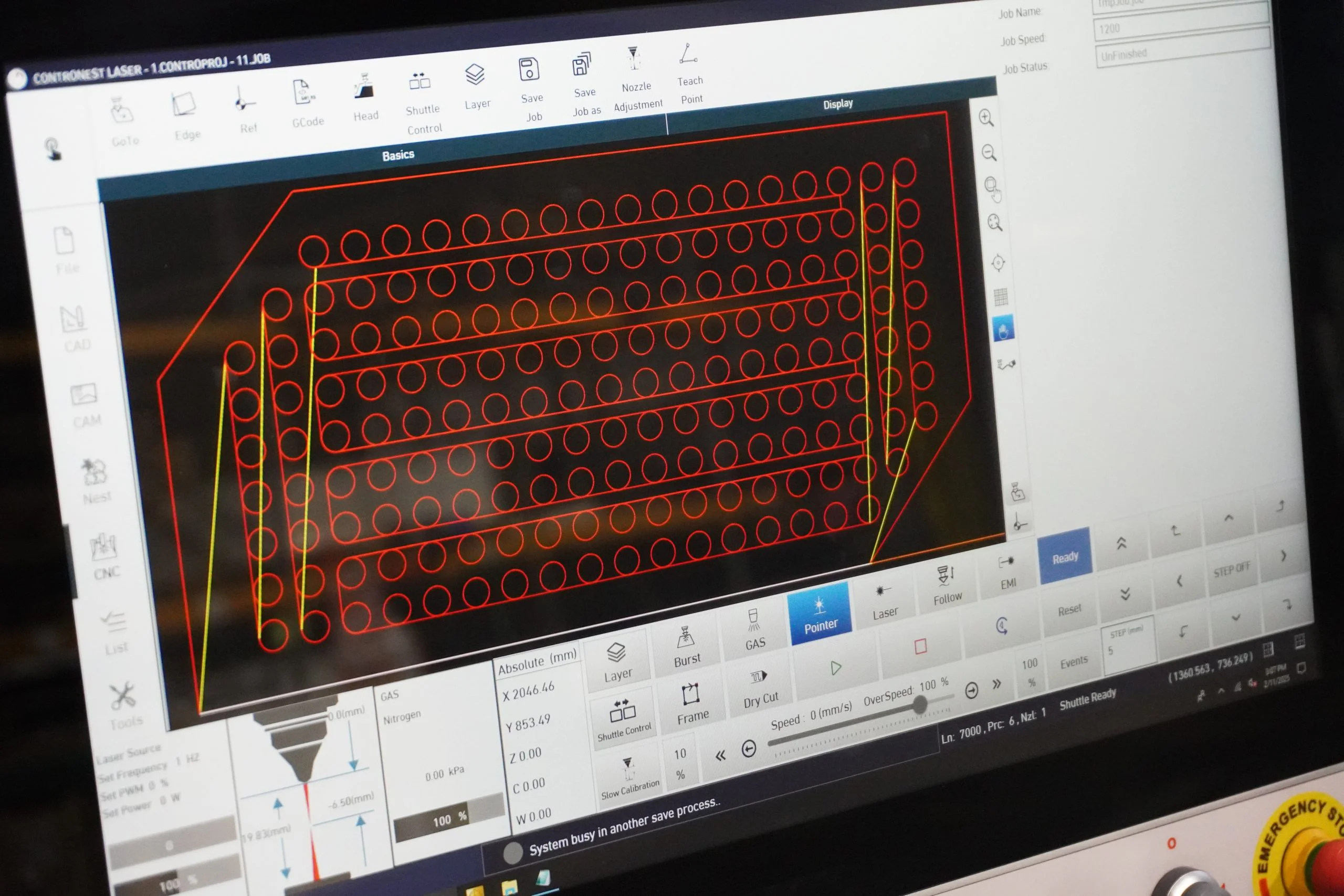Run the Frame outline function

pyautogui.click(x=692, y=704)
